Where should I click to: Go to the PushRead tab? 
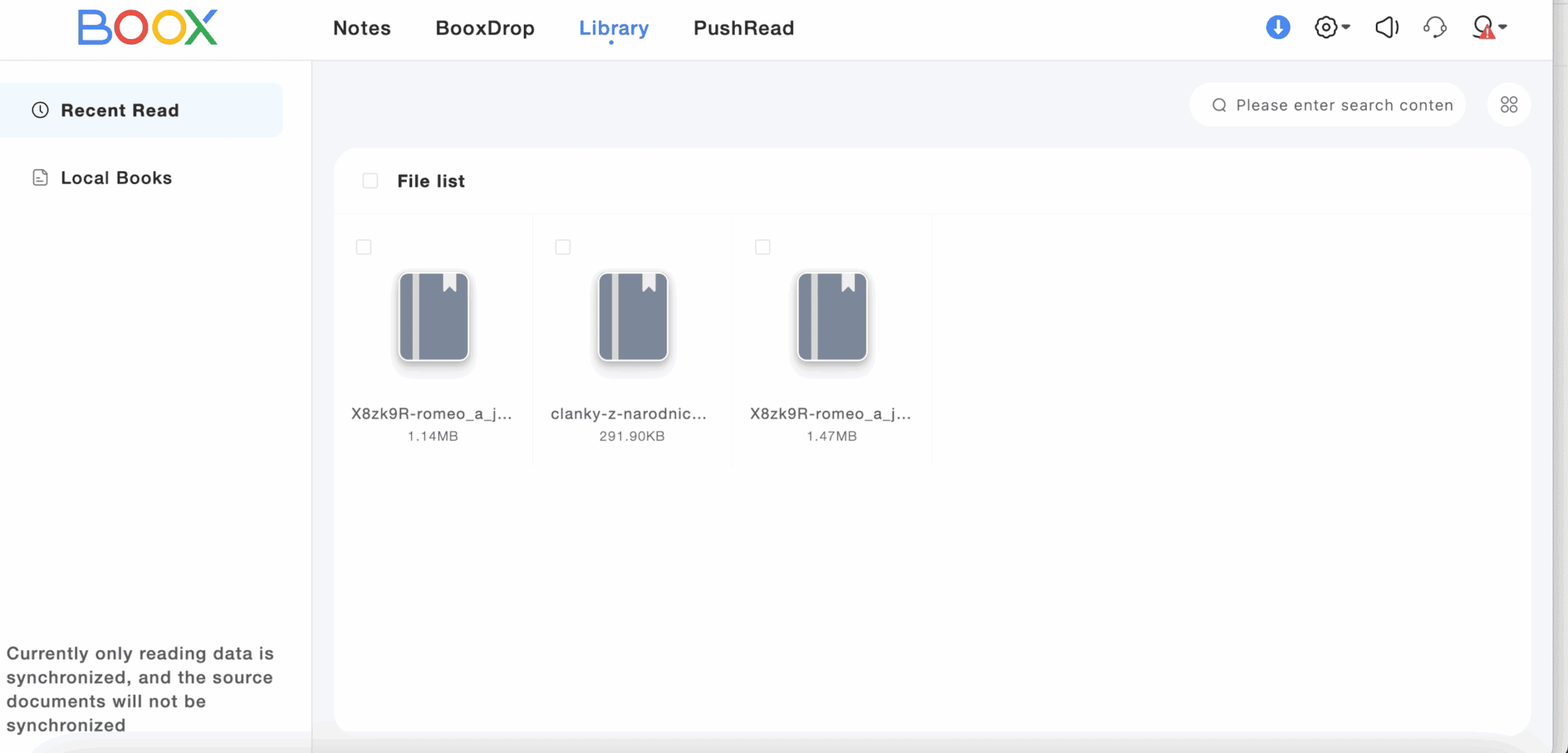(744, 28)
